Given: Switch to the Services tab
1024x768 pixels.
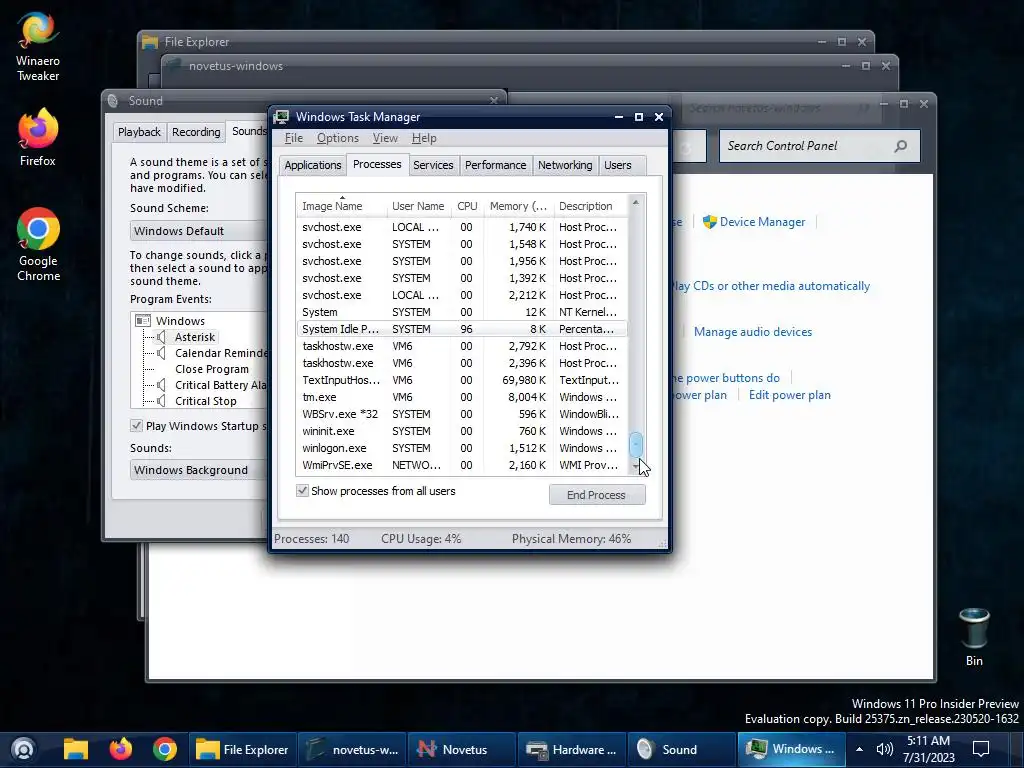Looking at the screenshot, I should (x=433, y=165).
